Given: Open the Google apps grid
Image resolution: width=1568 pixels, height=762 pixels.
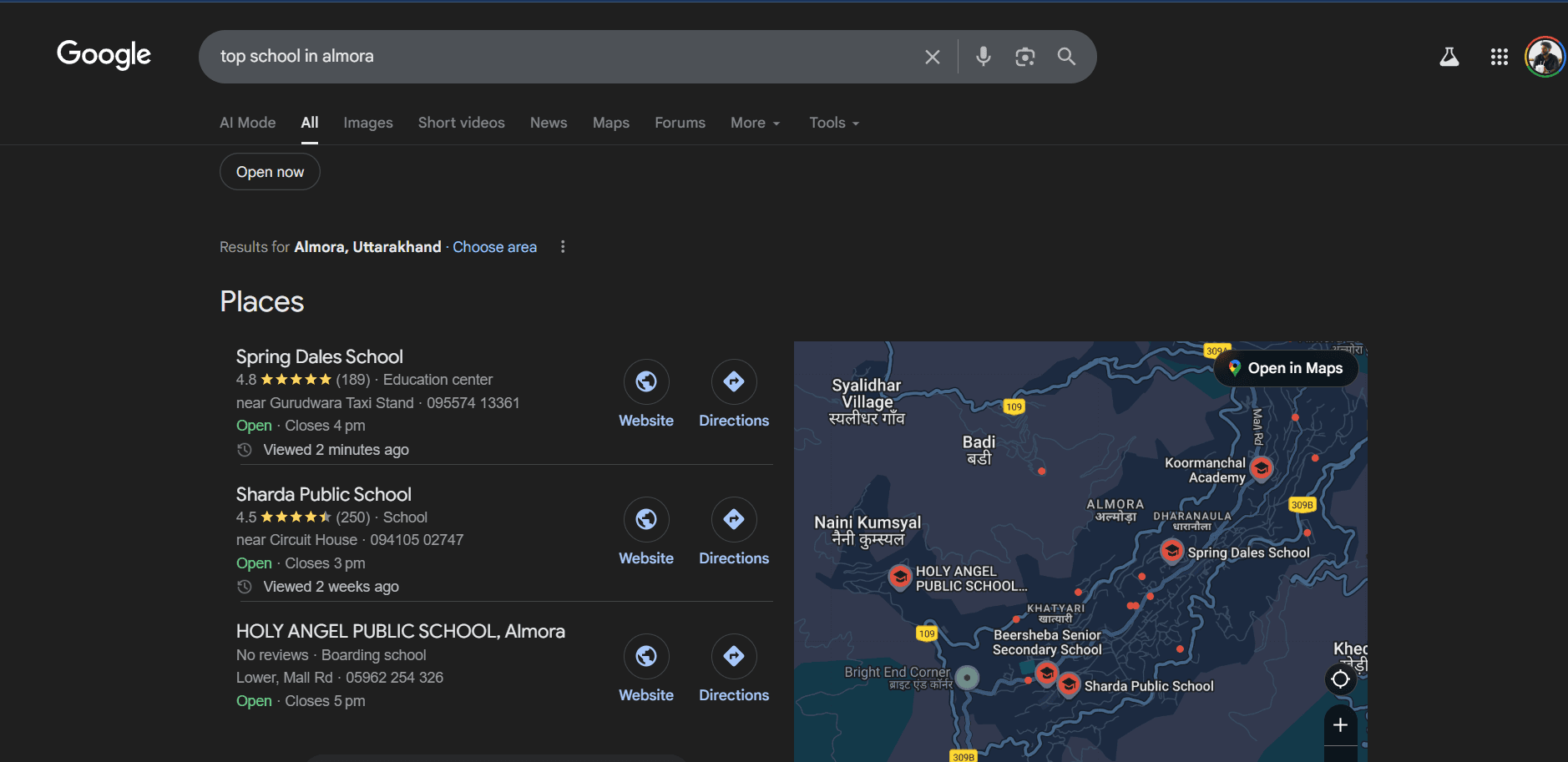Looking at the screenshot, I should pyautogui.click(x=1500, y=56).
